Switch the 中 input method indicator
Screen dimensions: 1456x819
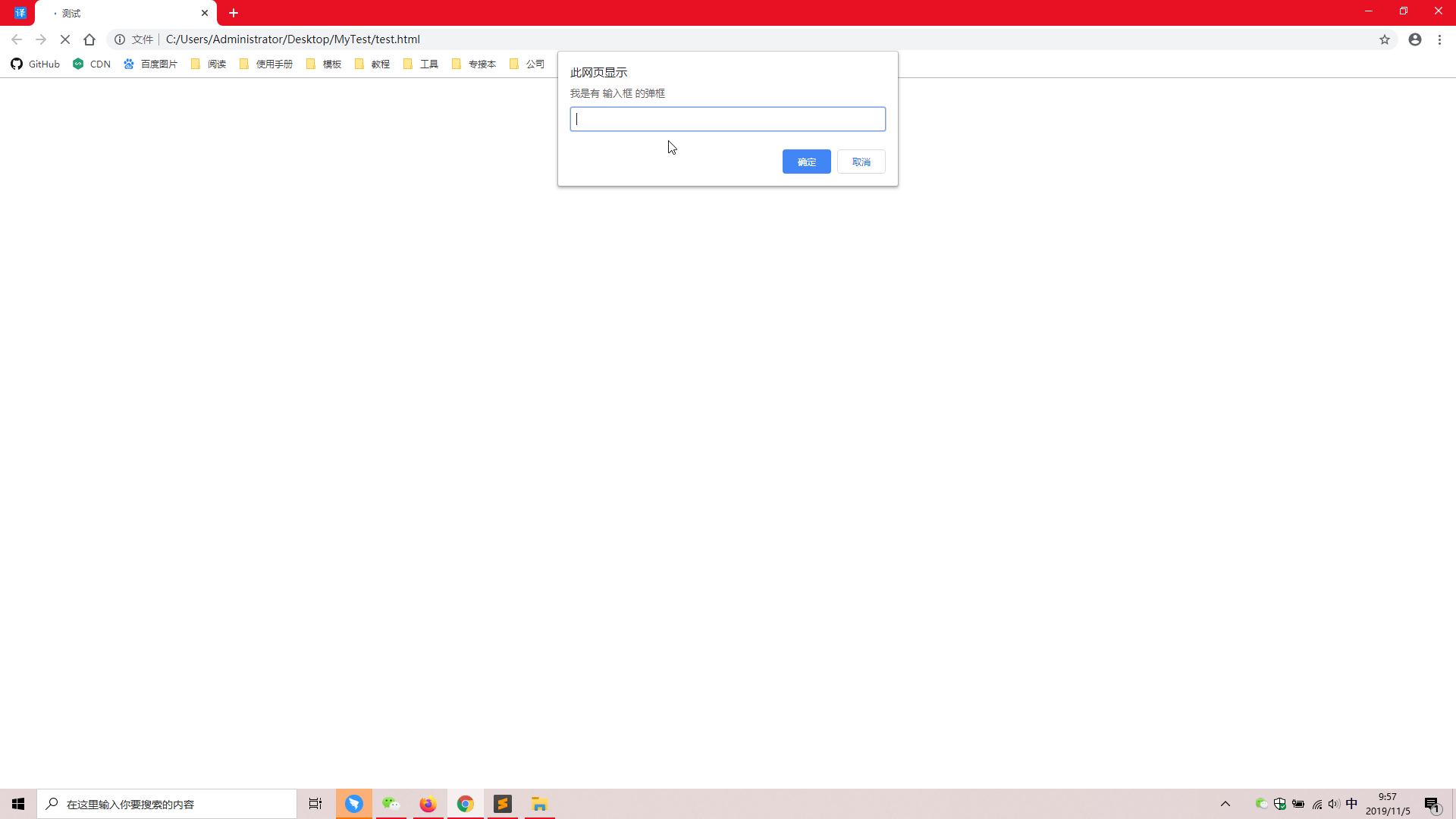click(x=1352, y=804)
